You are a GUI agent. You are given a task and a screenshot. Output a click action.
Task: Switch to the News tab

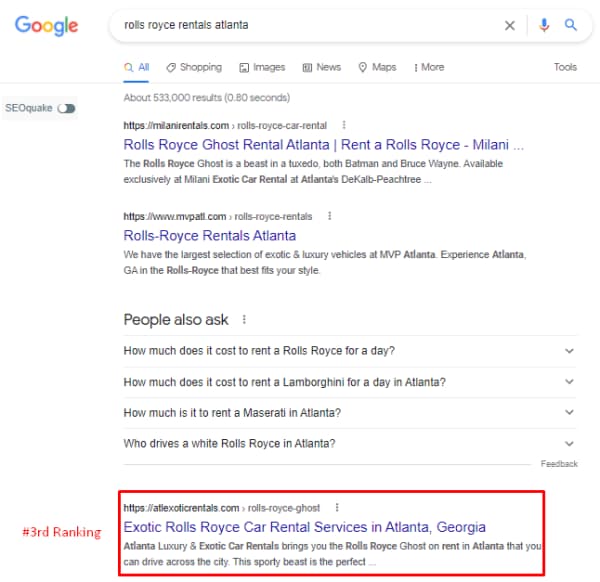[x=321, y=67]
